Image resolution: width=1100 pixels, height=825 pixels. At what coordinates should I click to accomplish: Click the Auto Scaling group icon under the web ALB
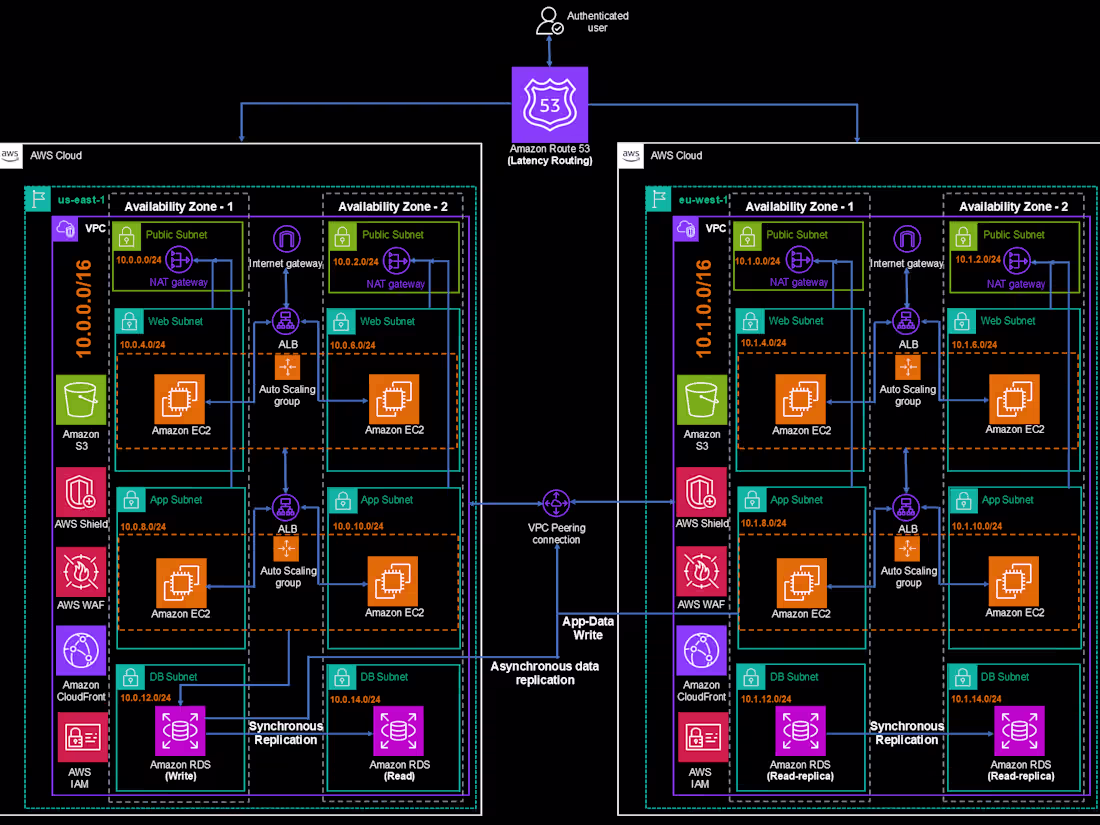tap(287, 369)
